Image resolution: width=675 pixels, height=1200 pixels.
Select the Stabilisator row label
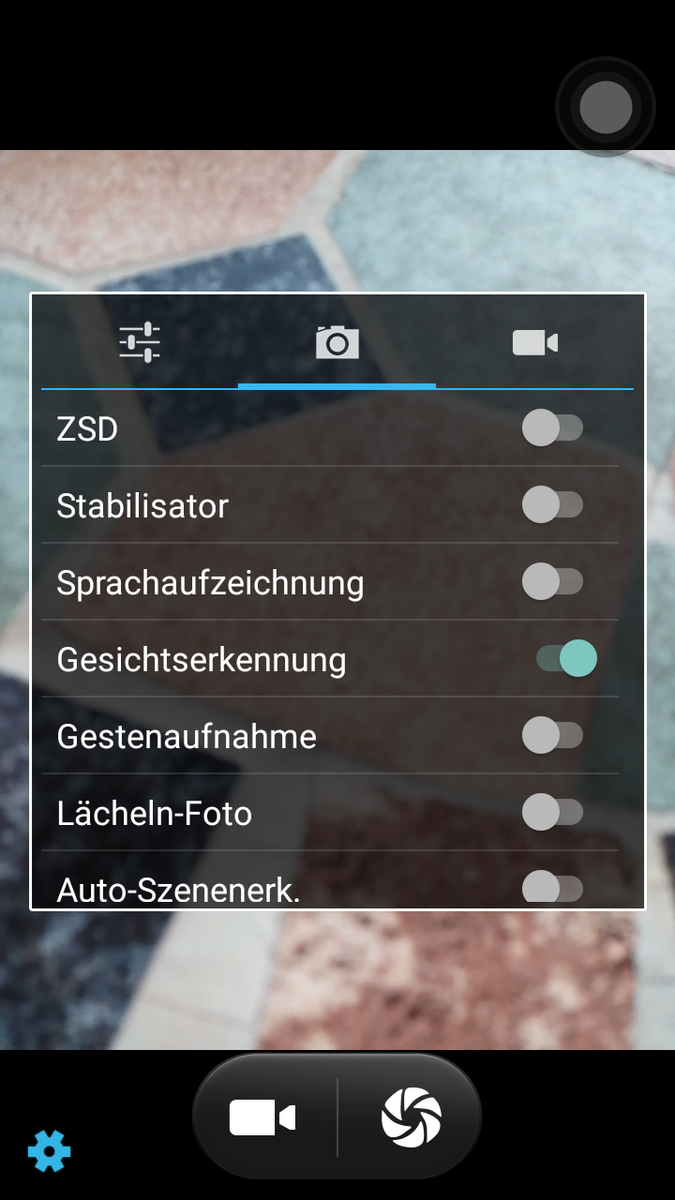(143, 505)
